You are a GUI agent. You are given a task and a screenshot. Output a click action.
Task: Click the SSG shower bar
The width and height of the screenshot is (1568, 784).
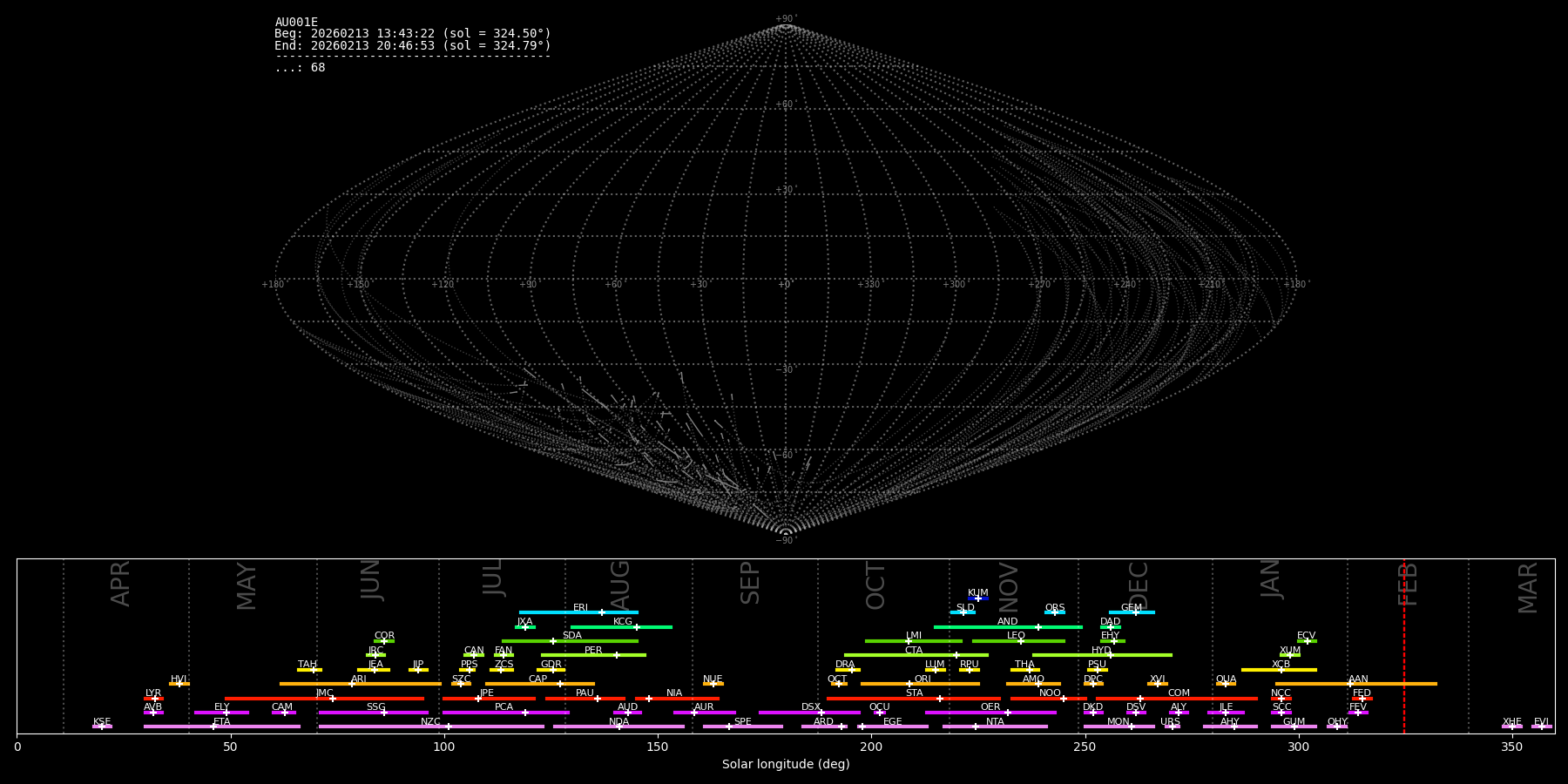(x=374, y=713)
